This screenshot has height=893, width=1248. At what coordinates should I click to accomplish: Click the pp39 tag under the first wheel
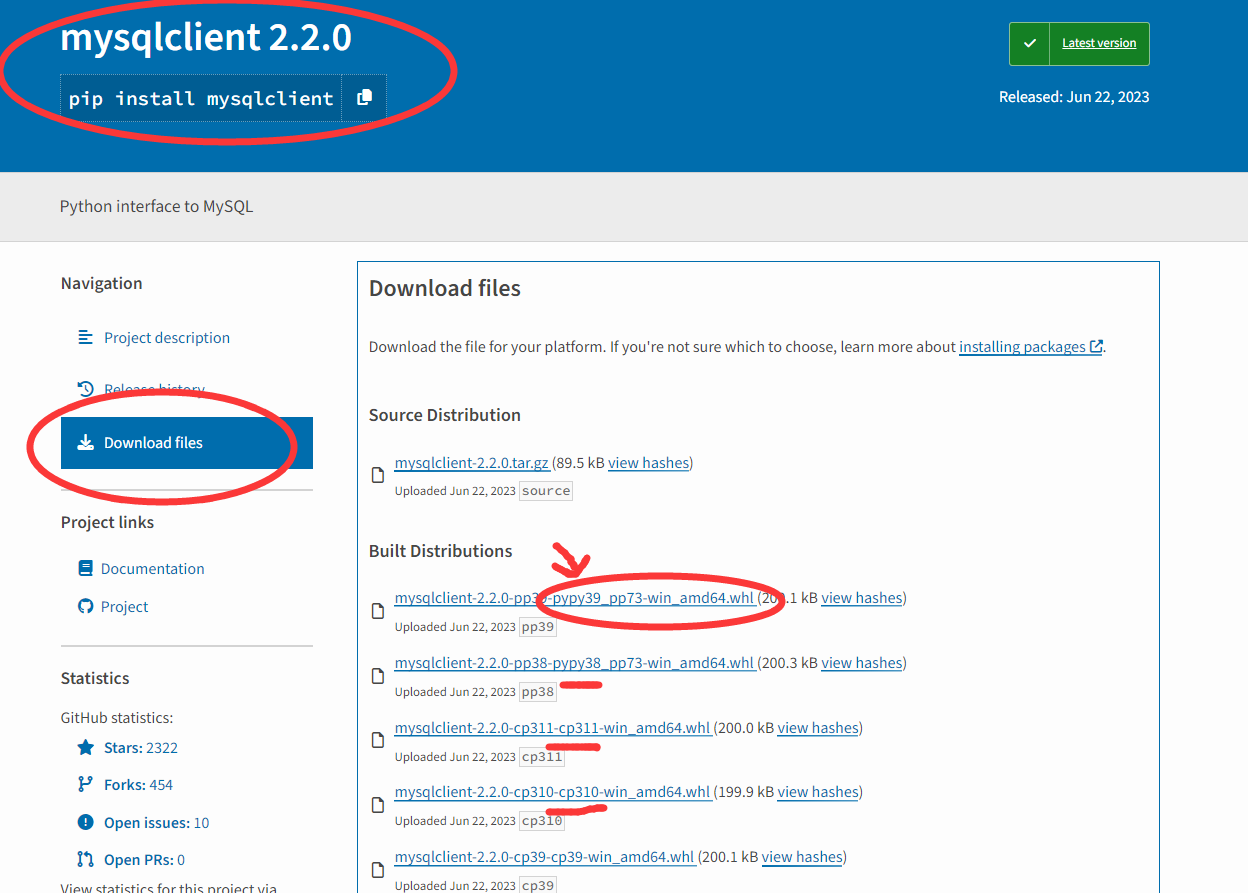537,626
